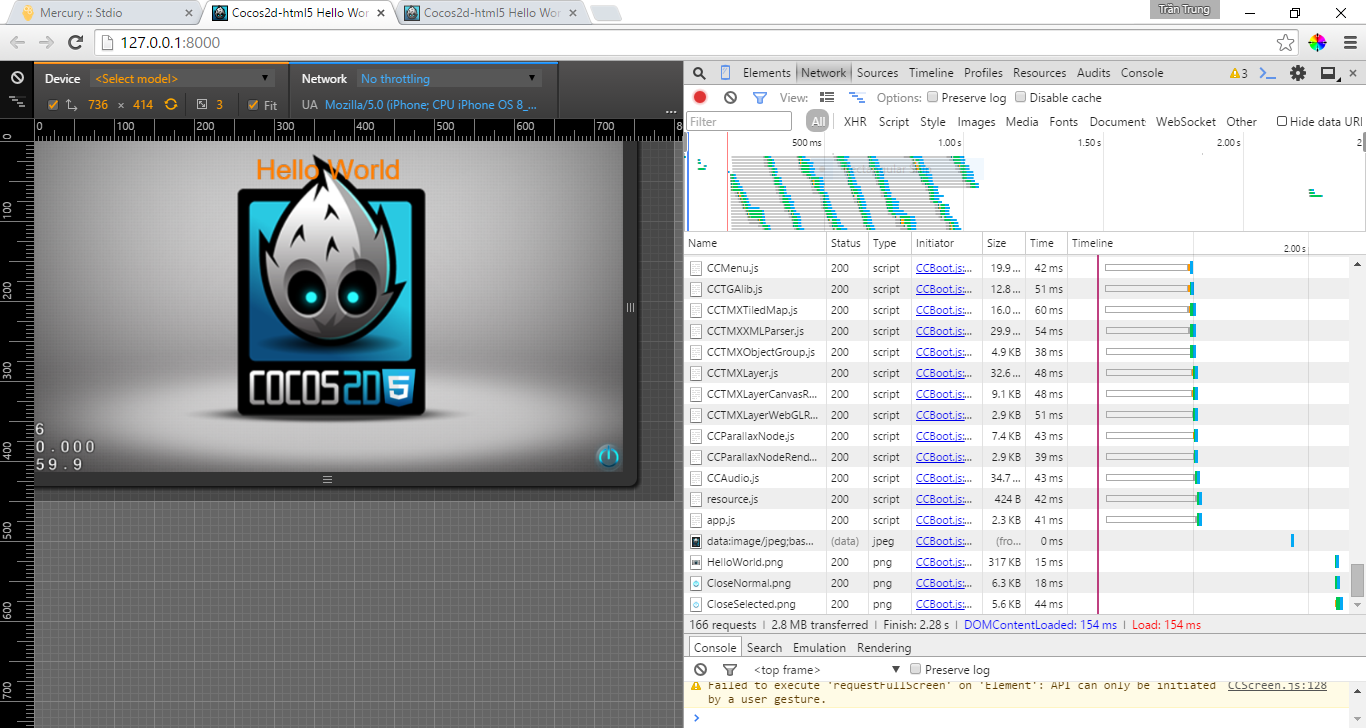Open the Rendering drawer tab
The image size is (1366, 728).
[884, 648]
